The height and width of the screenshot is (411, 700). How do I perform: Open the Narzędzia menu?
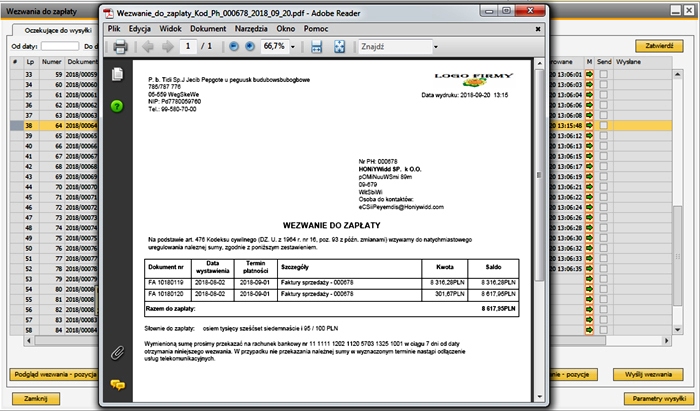point(251,29)
